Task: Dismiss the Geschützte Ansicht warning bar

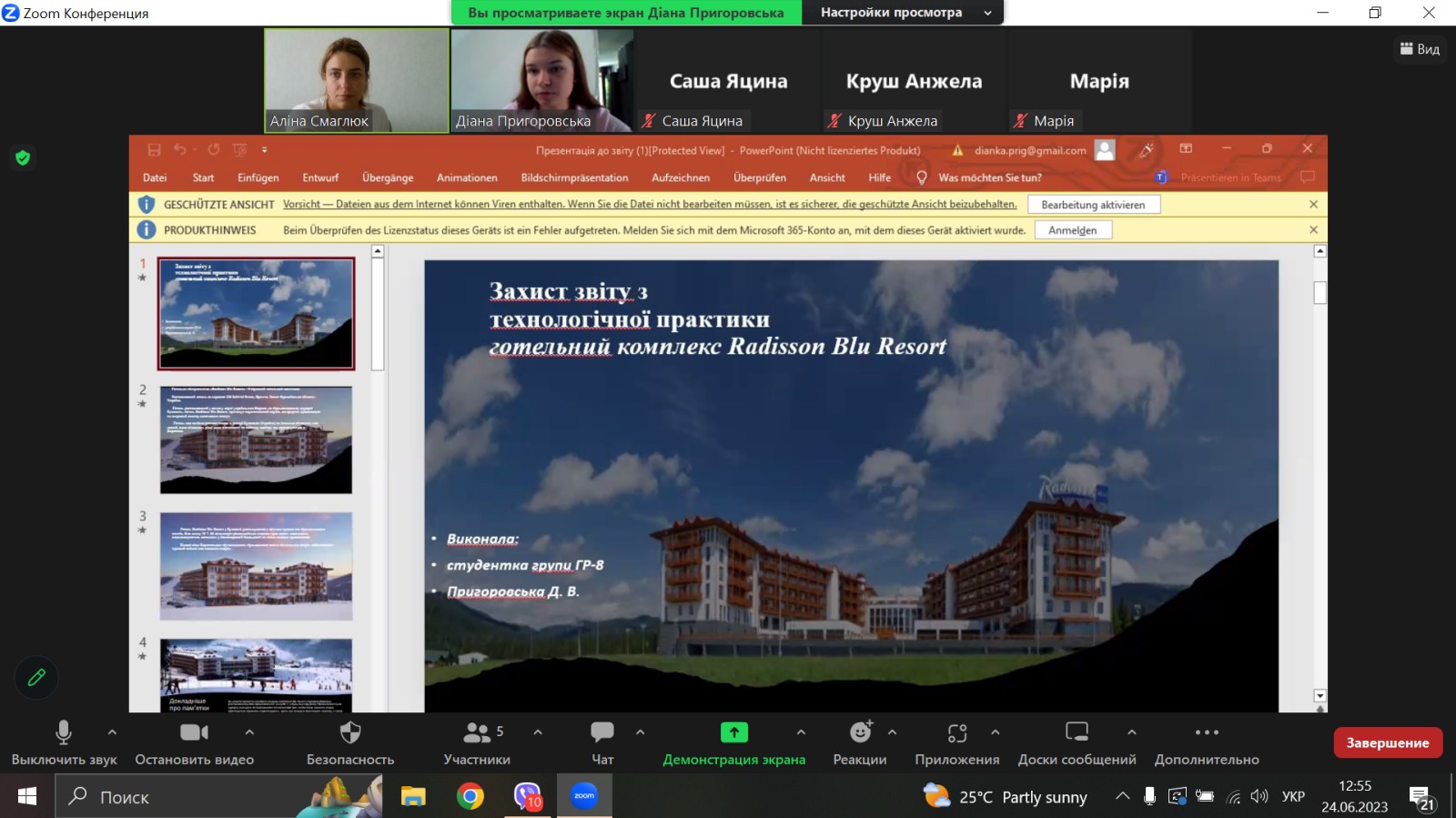Action: point(1313,205)
